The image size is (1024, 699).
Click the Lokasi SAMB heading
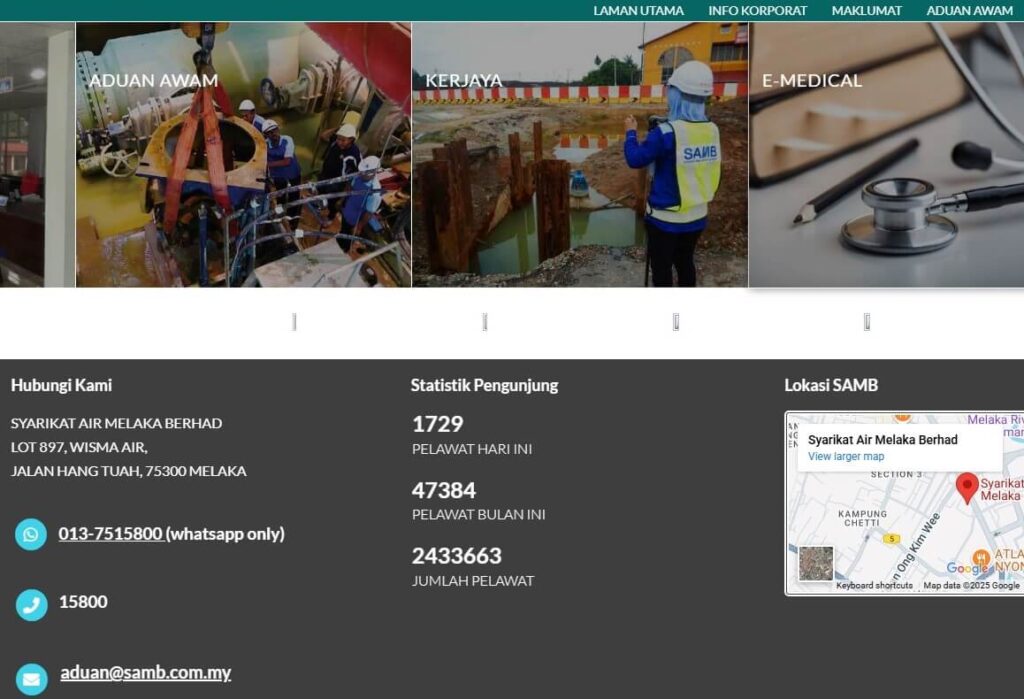831,385
